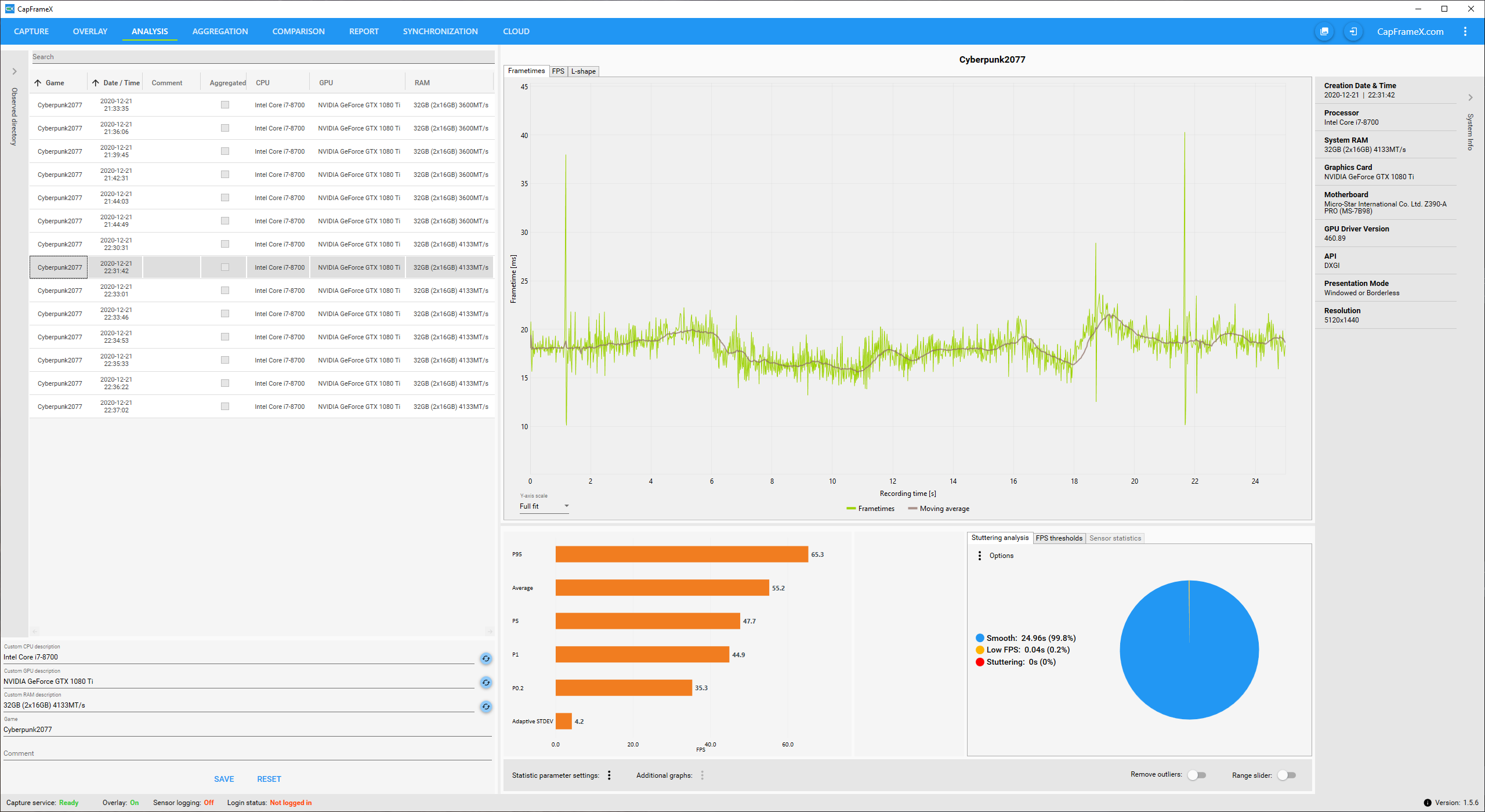Open the CapFrameX.com link
The width and height of the screenshot is (1485, 812).
pyautogui.click(x=1410, y=31)
